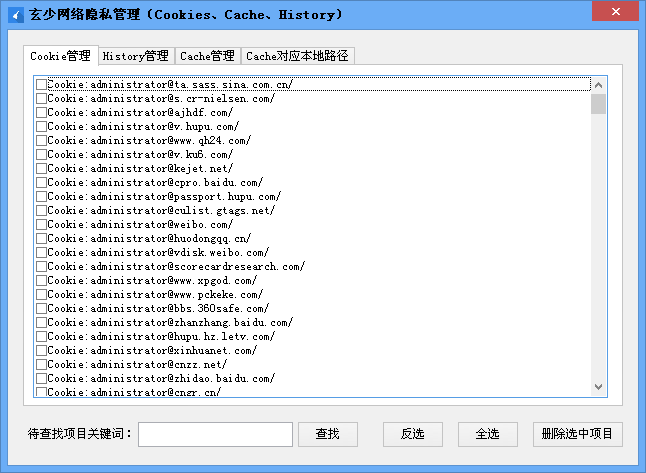This screenshot has height=473, width=646.
Task: Check the bbs.360safe.com cookie checkbox
Action: 41,309
